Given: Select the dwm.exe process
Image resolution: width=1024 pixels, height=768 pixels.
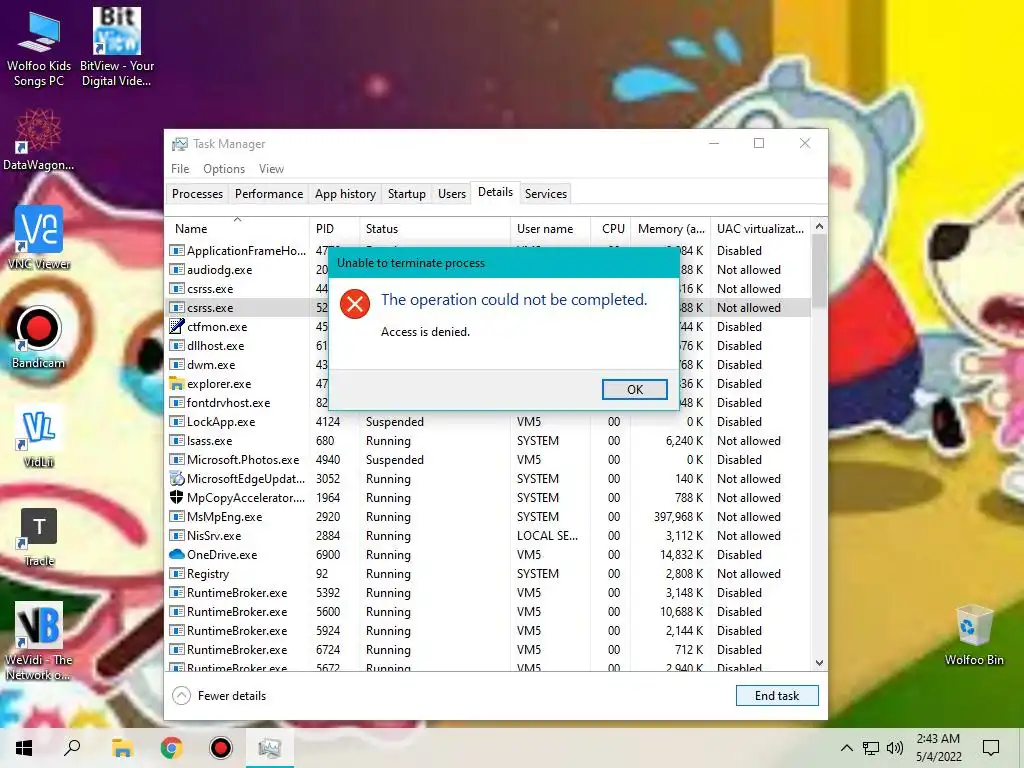Looking at the screenshot, I should click(x=211, y=364).
